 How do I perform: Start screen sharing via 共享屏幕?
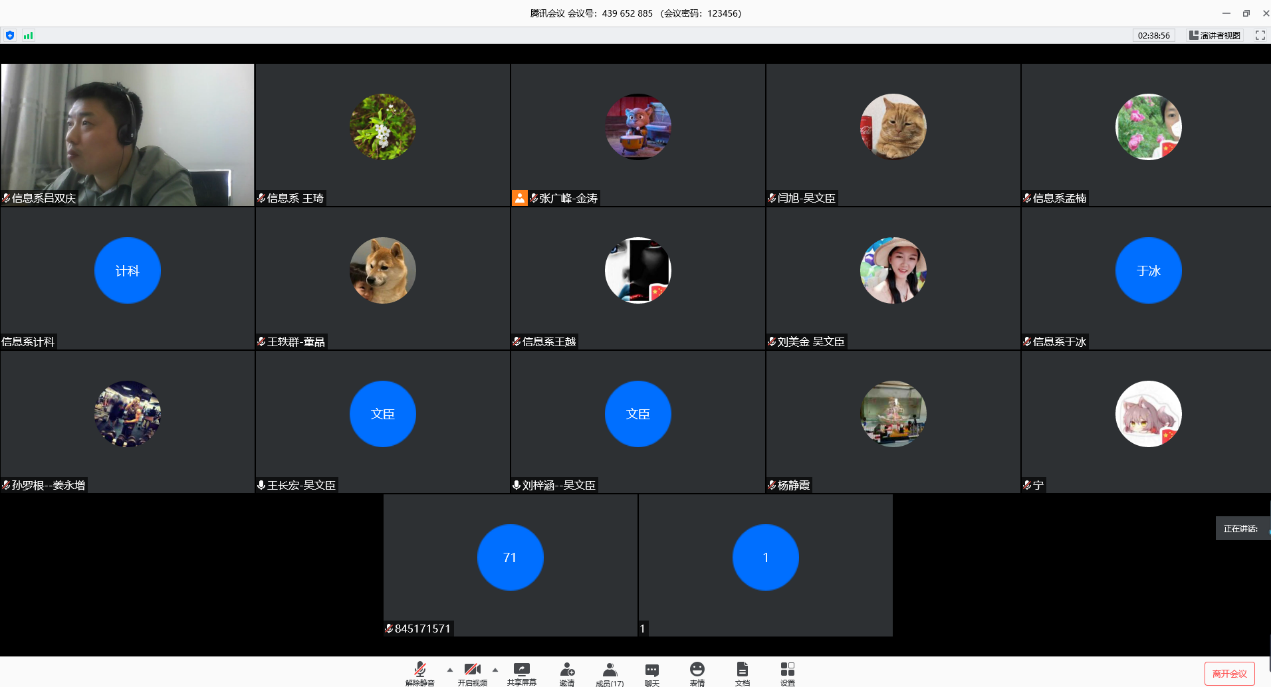(521, 672)
